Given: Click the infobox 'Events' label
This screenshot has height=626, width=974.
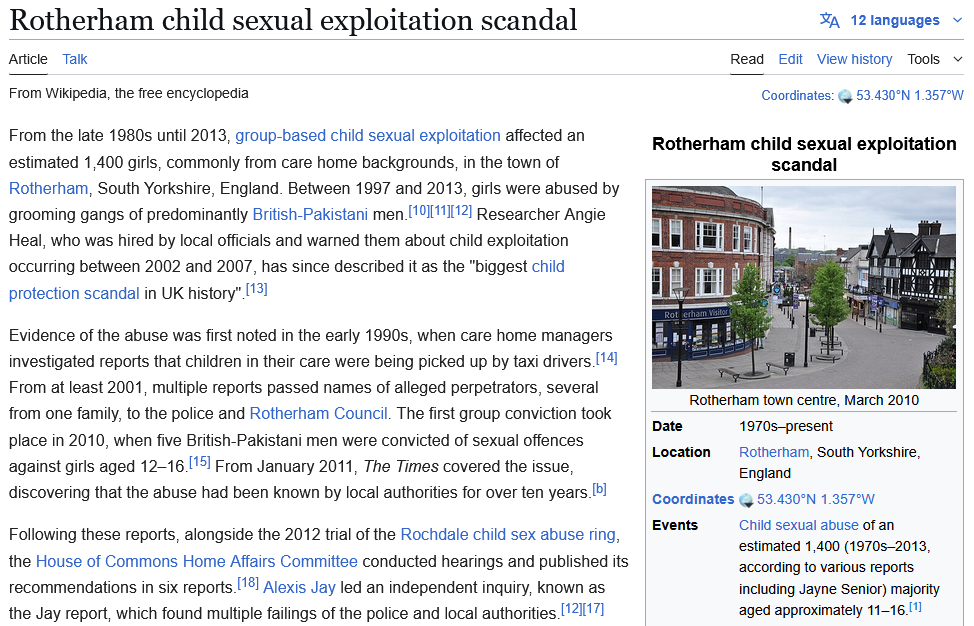Looking at the screenshot, I should [675, 525].
